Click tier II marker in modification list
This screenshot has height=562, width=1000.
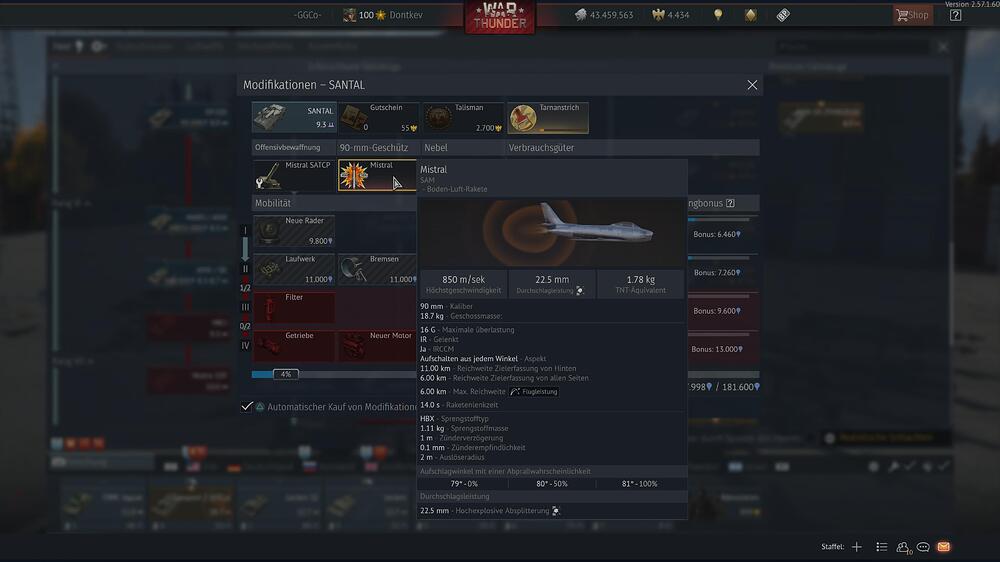click(x=245, y=269)
